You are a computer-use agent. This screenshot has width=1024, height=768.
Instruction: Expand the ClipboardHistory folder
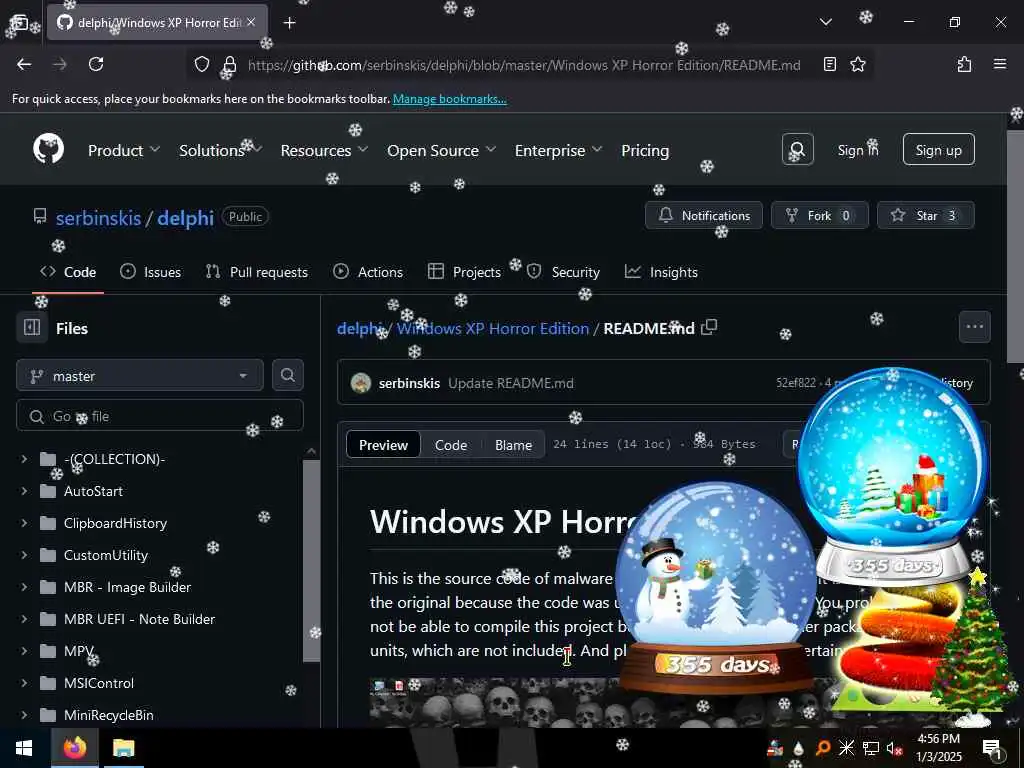coord(24,523)
